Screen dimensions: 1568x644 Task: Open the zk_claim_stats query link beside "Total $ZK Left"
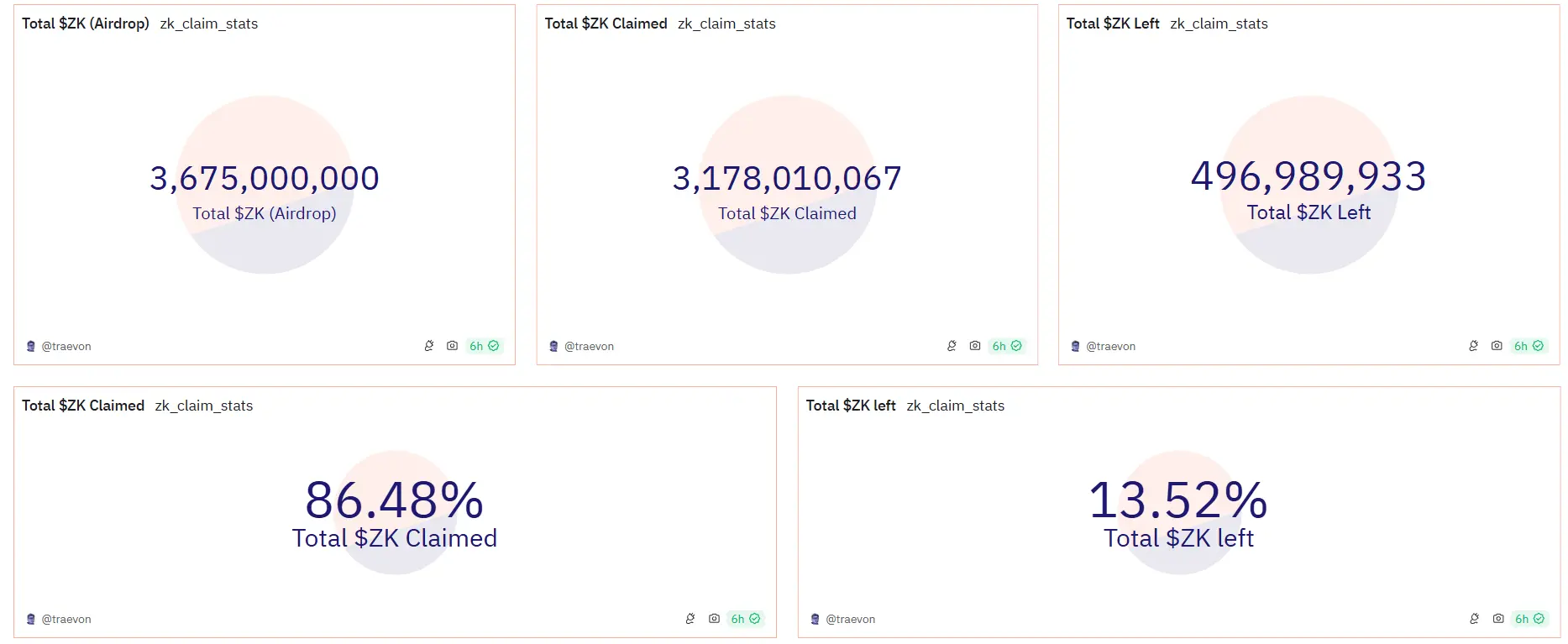1219,24
